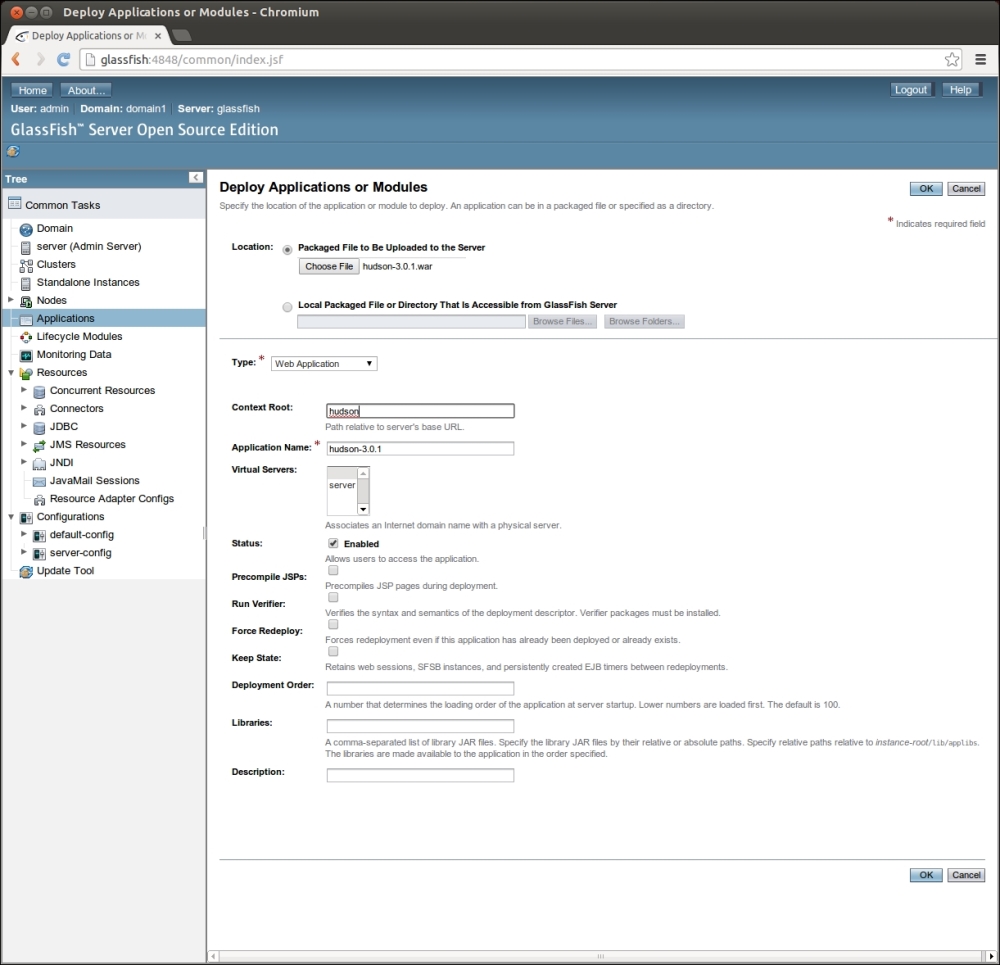Click the Deployment Order input field
1000x965 pixels.
[x=420, y=689]
